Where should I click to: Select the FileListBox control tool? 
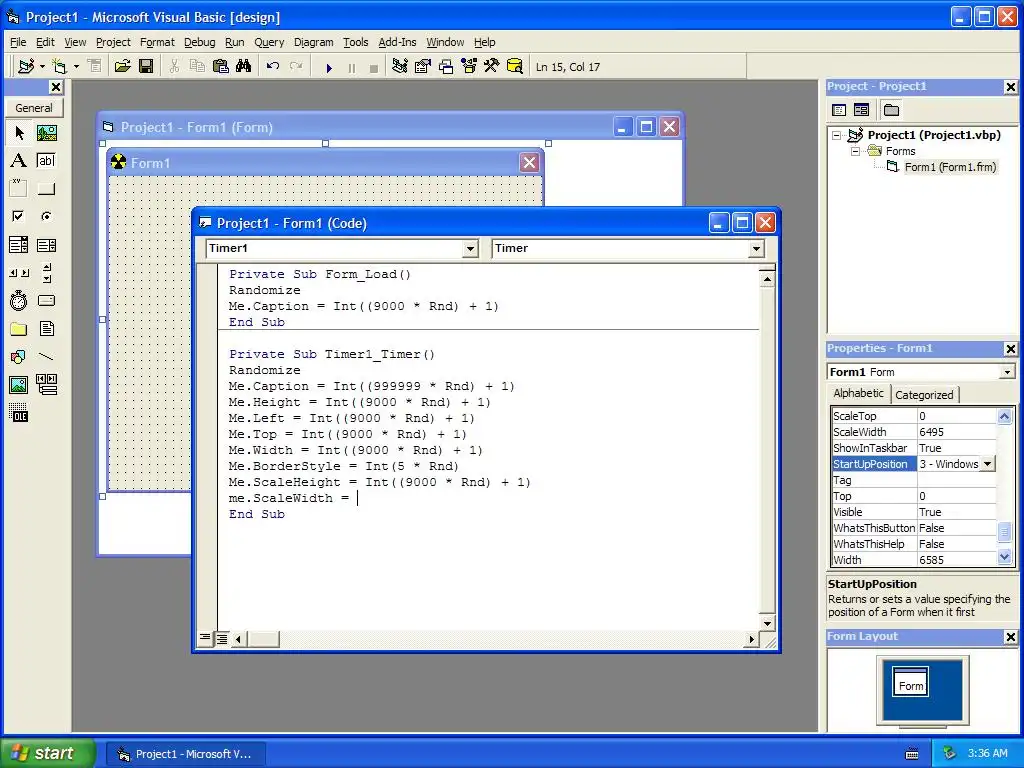click(46, 328)
